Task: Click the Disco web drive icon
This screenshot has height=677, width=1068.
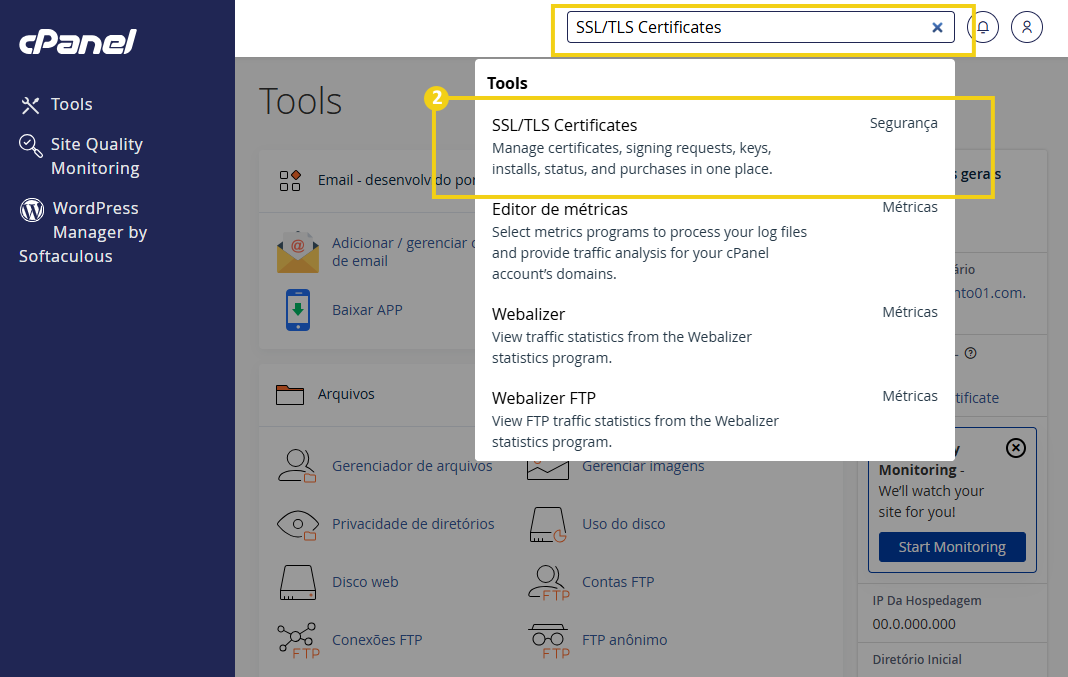Action: (298, 582)
